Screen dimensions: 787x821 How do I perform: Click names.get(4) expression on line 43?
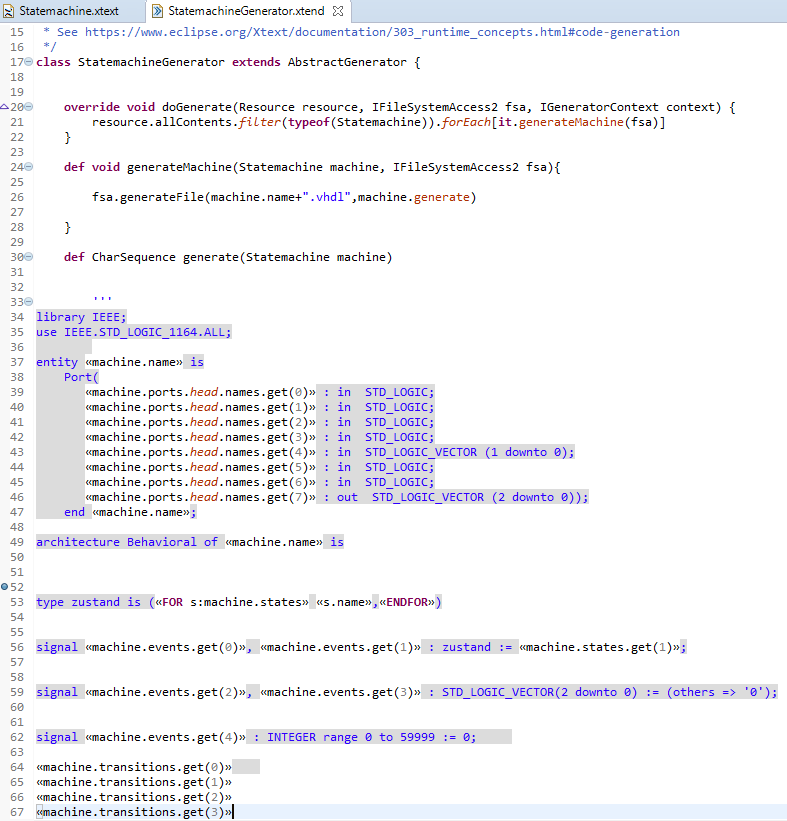(267, 452)
